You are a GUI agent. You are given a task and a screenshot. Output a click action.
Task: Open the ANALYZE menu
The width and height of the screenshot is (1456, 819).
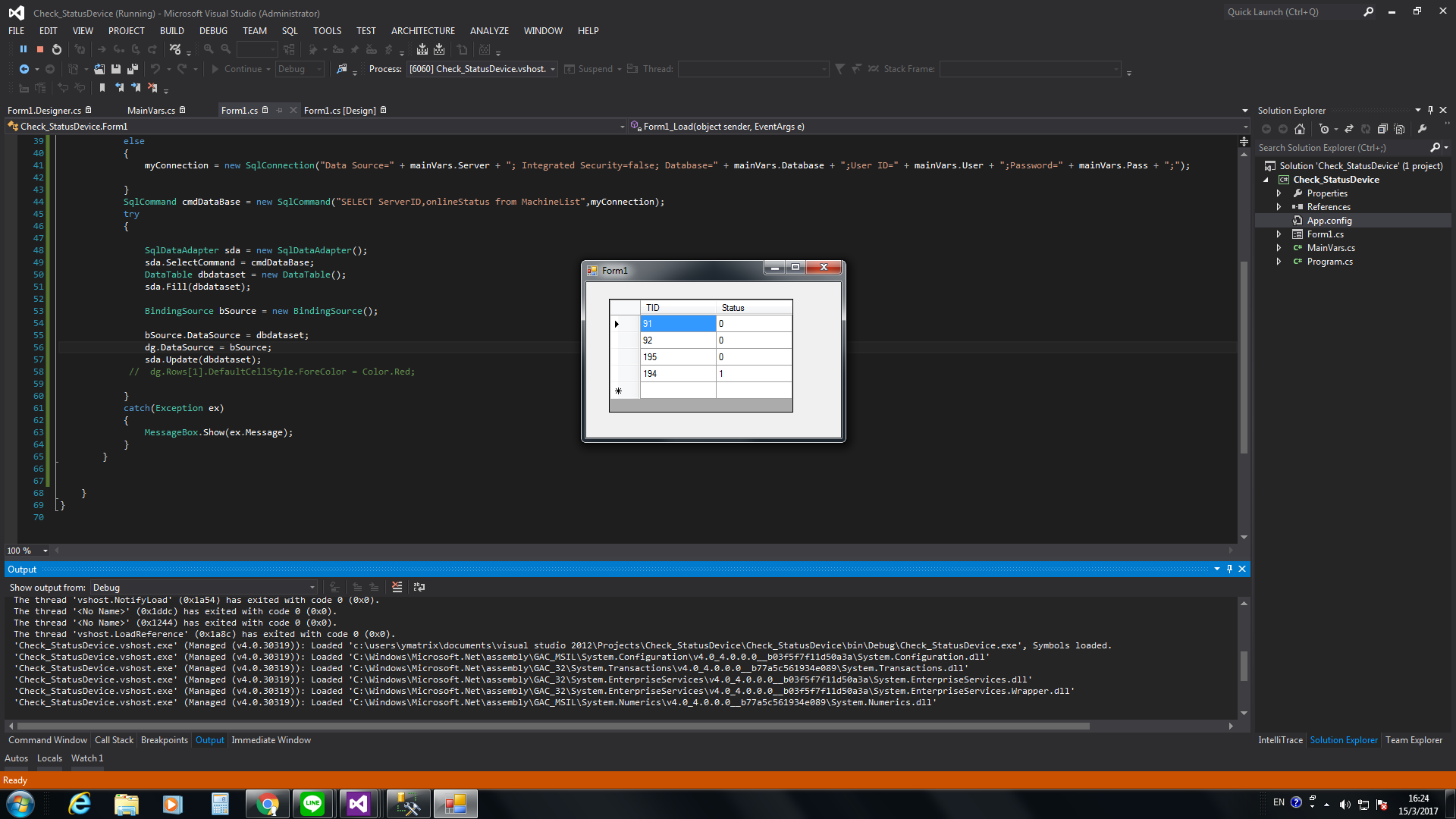click(x=489, y=31)
